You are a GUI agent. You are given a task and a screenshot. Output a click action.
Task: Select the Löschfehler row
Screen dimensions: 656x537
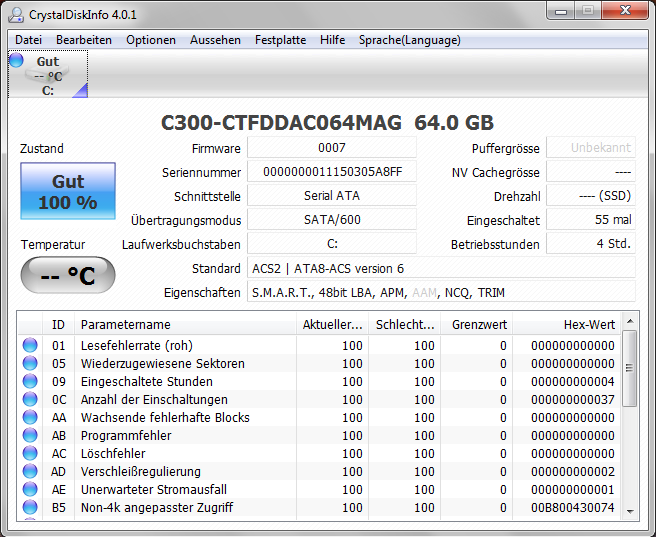(319, 453)
